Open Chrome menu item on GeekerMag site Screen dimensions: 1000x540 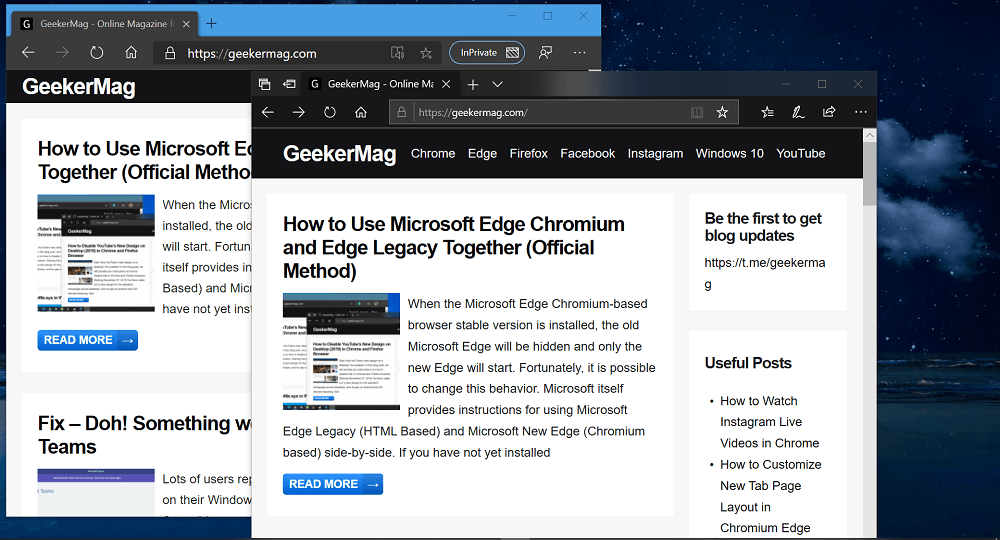tap(433, 154)
